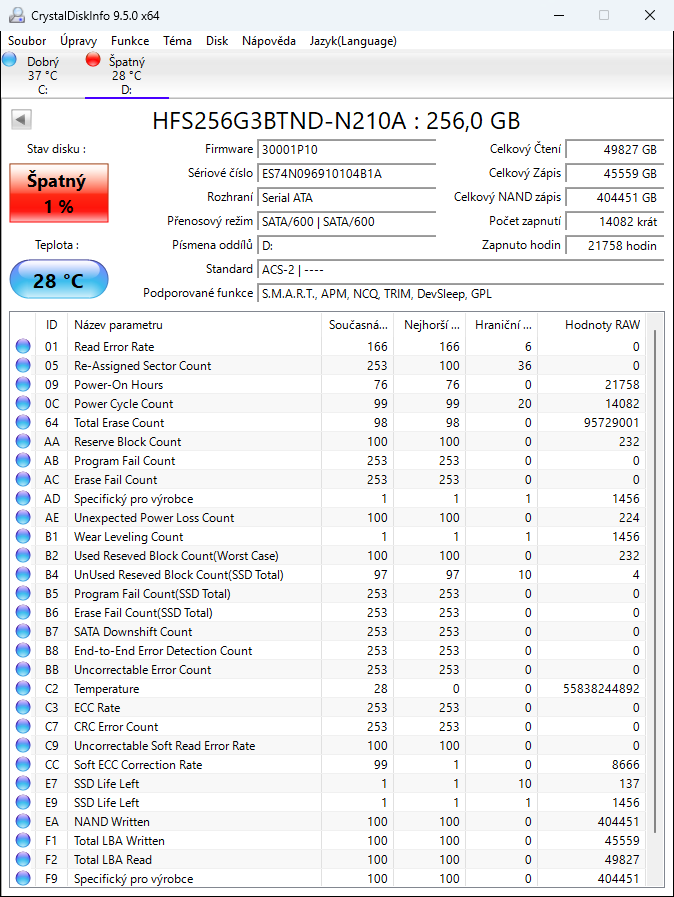Click the blue status icon beside Read Error Rate
The image size is (674, 897).
click(23, 346)
